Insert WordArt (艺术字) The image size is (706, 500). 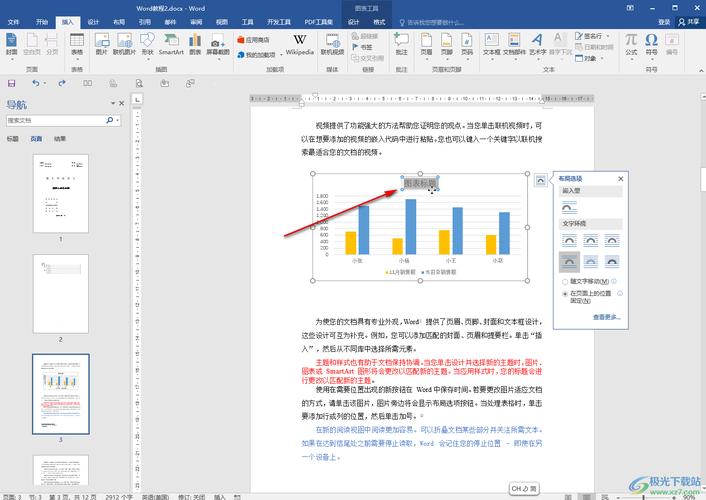point(538,45)
